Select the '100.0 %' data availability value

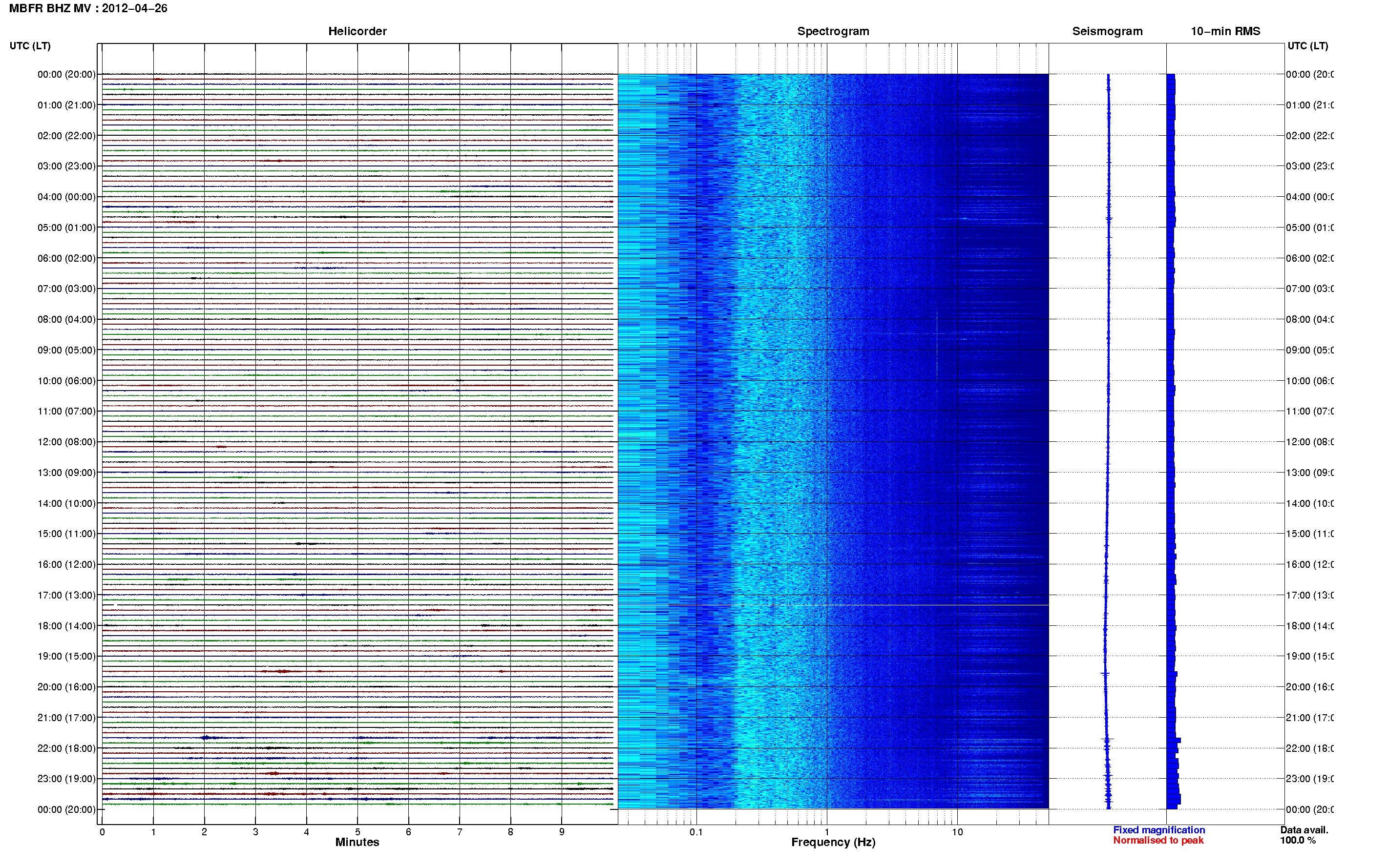[1298, 841]
